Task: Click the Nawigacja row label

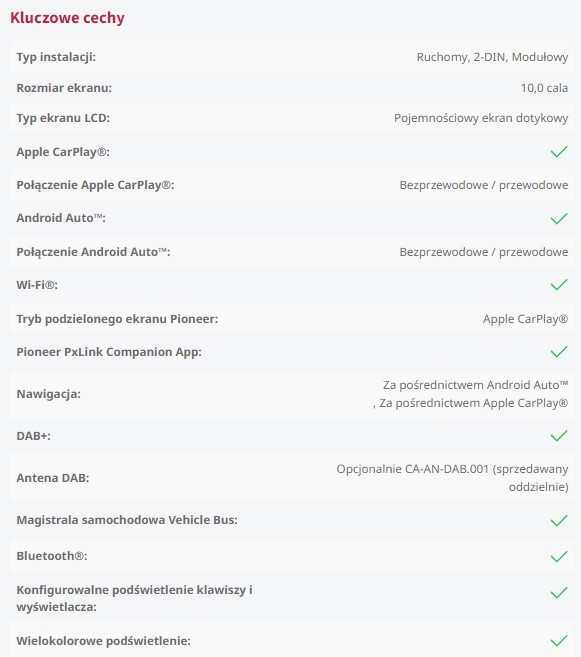Action: (49, 394)
